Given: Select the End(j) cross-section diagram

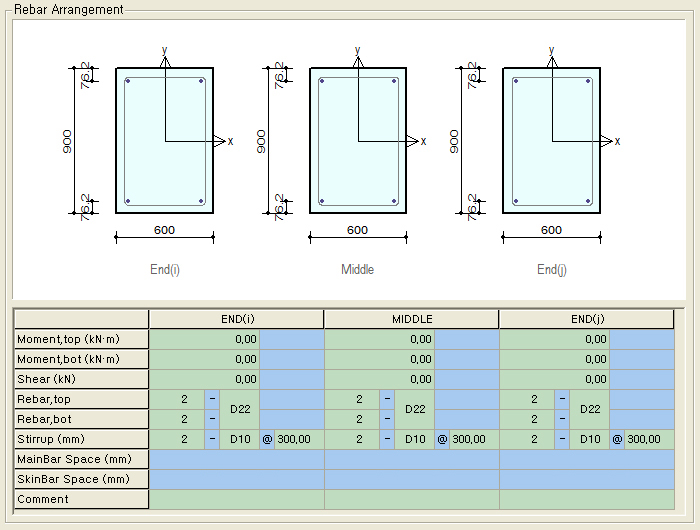Looking at the screenshot, I should click(551, 141).
